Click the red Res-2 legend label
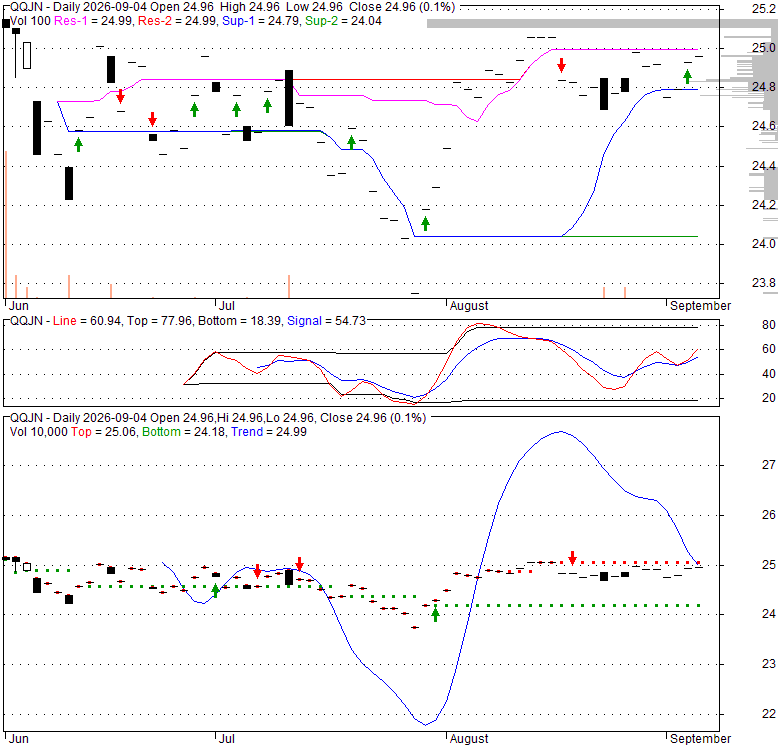 155,21
